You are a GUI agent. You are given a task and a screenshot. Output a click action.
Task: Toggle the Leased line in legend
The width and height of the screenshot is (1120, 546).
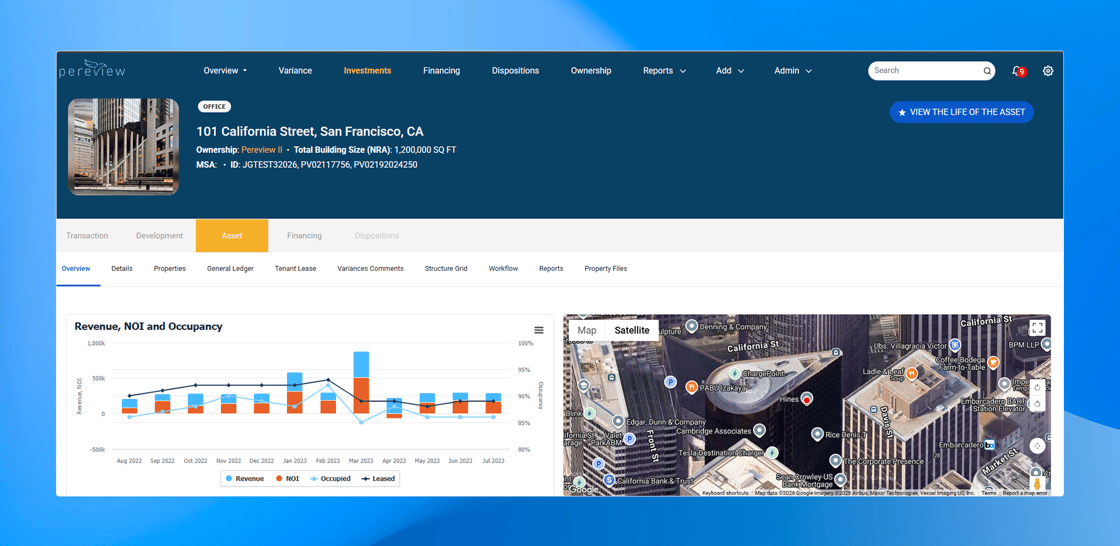pos(377,479)
